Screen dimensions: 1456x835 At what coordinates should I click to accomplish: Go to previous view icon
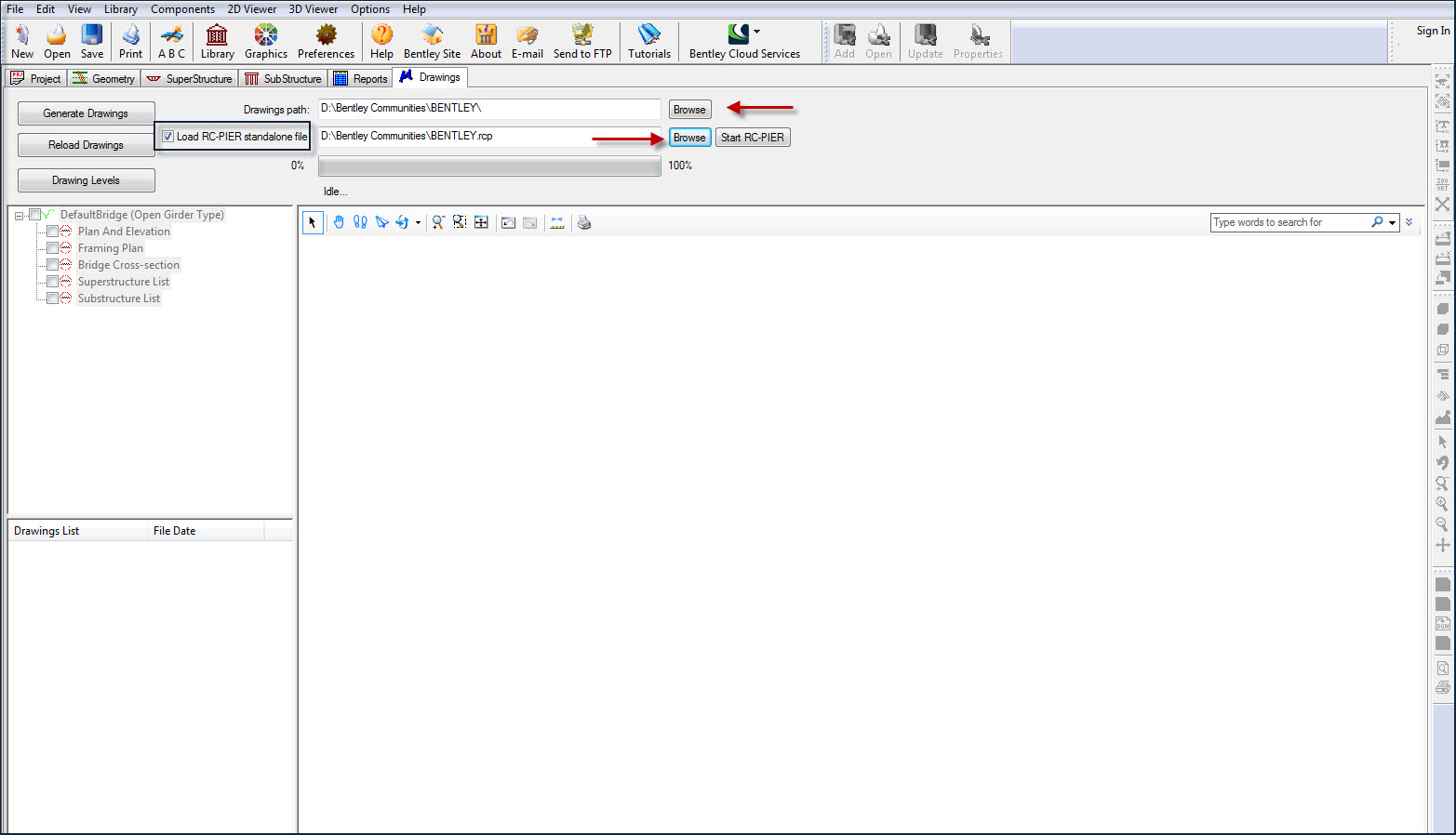(x=508, y=222)
